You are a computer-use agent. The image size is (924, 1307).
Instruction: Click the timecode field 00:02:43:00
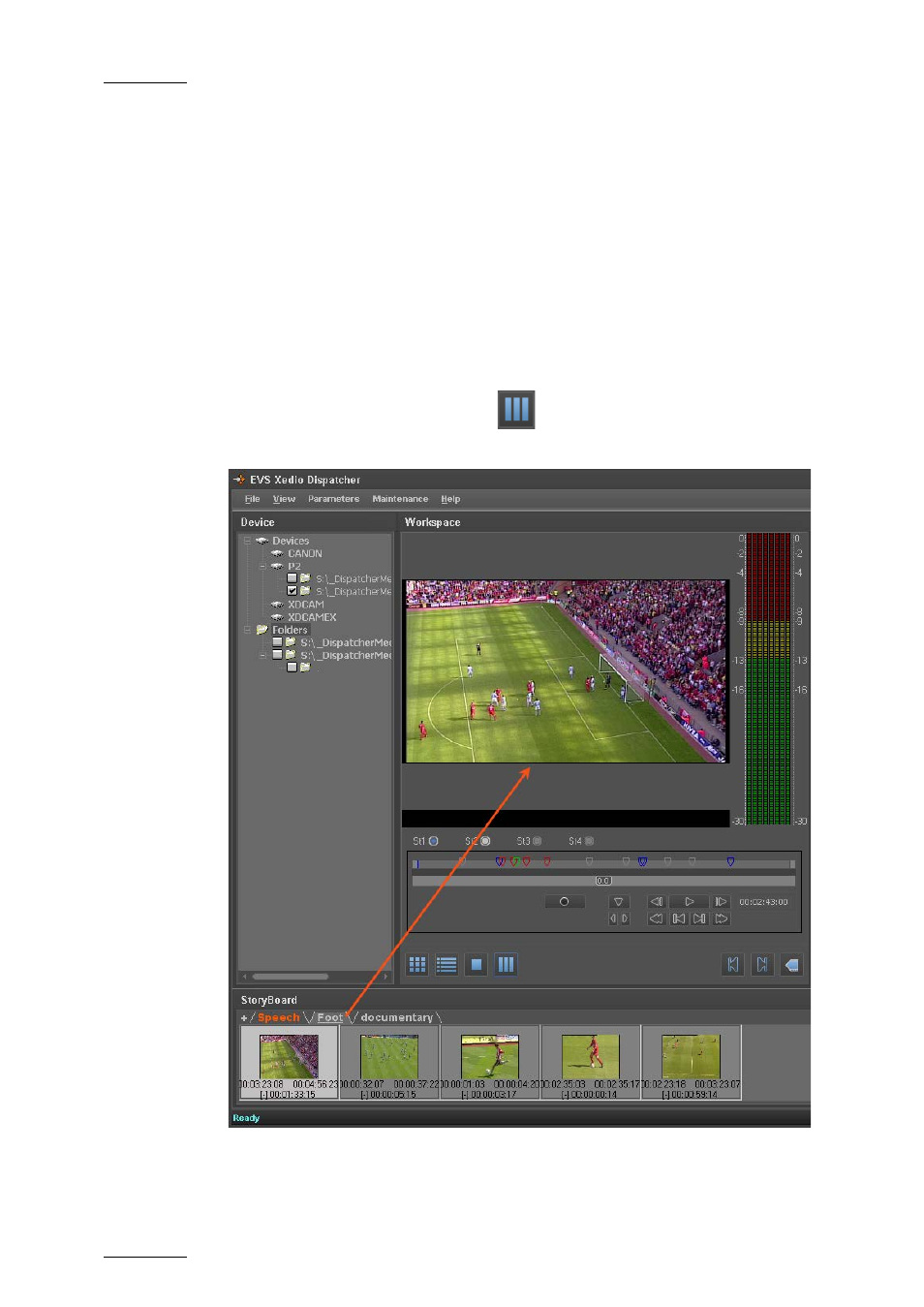pyautogui.click(x=763, y=902)
